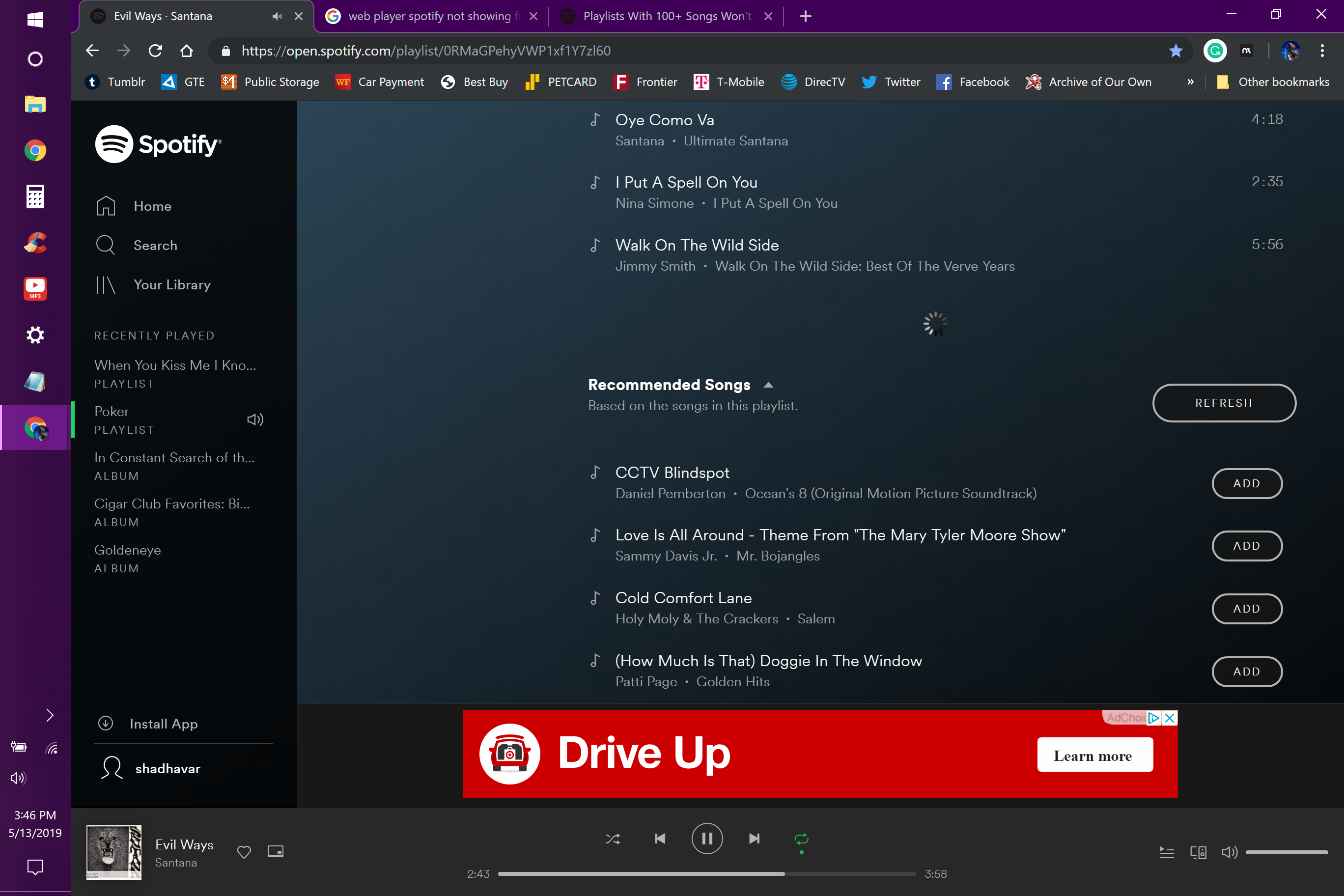Viewport: 1344px width, 896px height.
Task: Open the Other bookmarks folder
Action: pyautogui.click(x=1273, y=82)
